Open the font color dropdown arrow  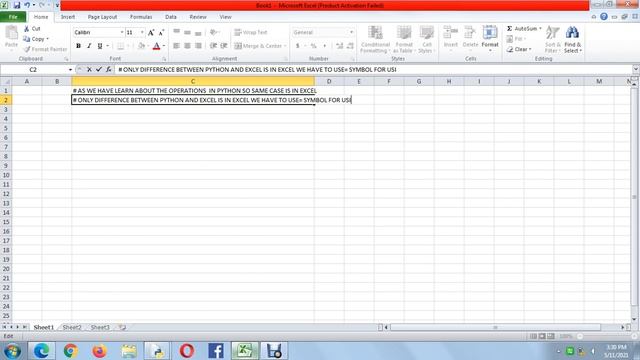(x=164, y=46)
